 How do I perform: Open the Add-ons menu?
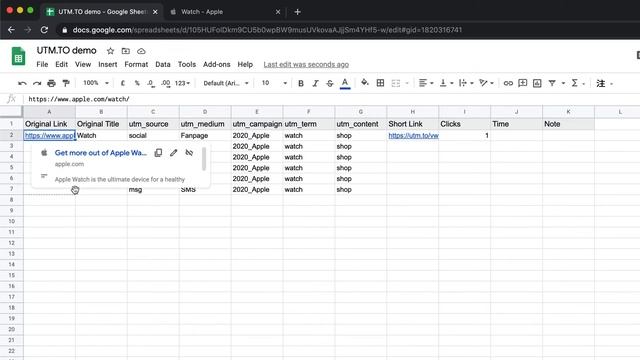217,64
